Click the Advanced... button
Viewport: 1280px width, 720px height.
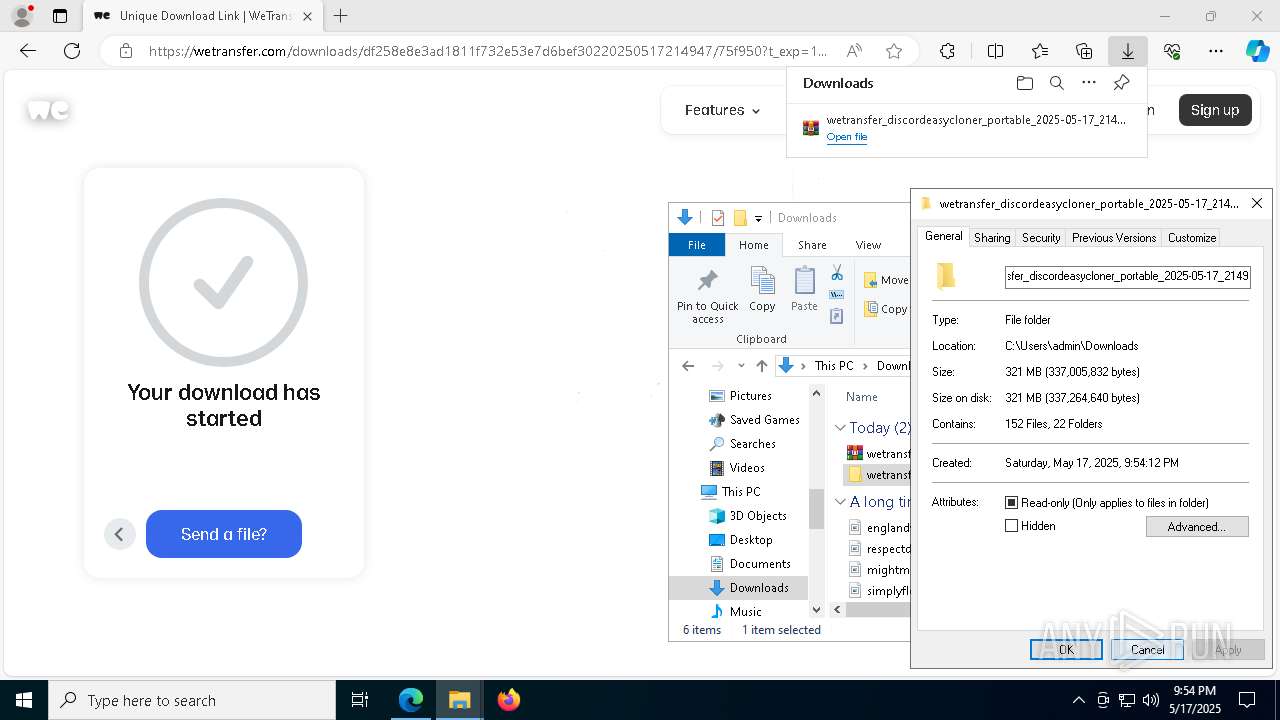1197,527
